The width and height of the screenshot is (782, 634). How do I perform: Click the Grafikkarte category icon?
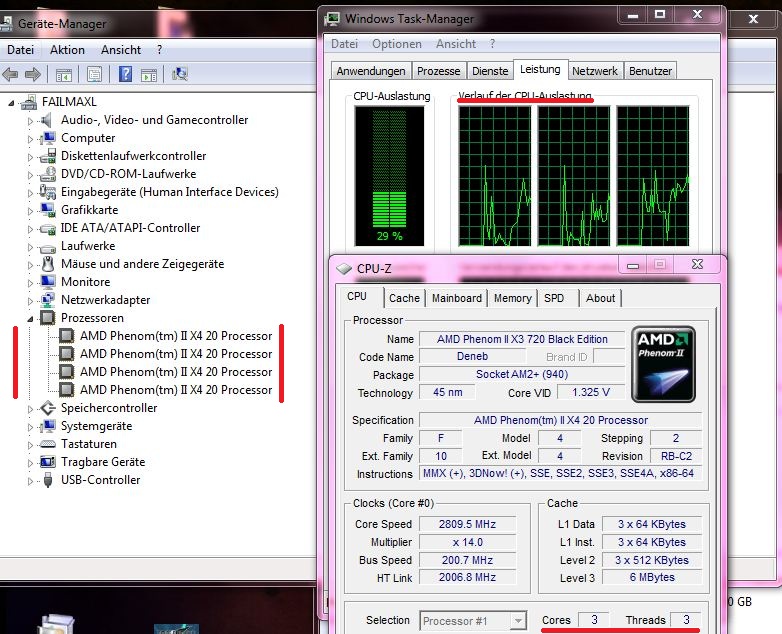coord(47,210)
